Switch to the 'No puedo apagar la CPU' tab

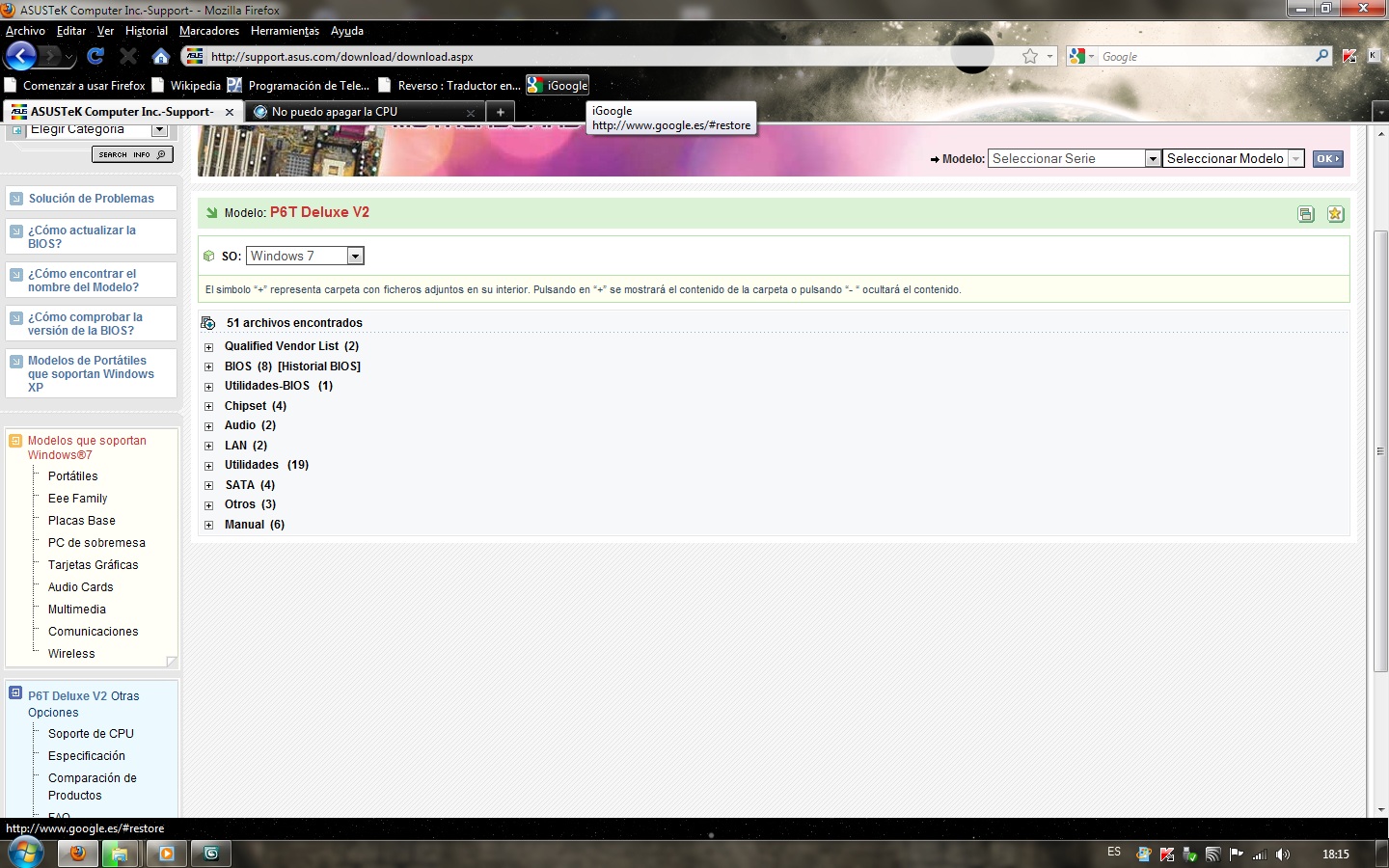365,112
